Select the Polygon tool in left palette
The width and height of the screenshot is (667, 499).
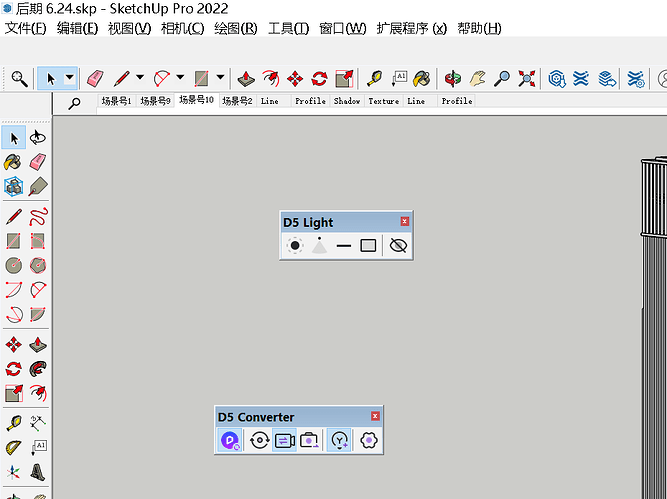pyautogui.click(x=38, y=265)
